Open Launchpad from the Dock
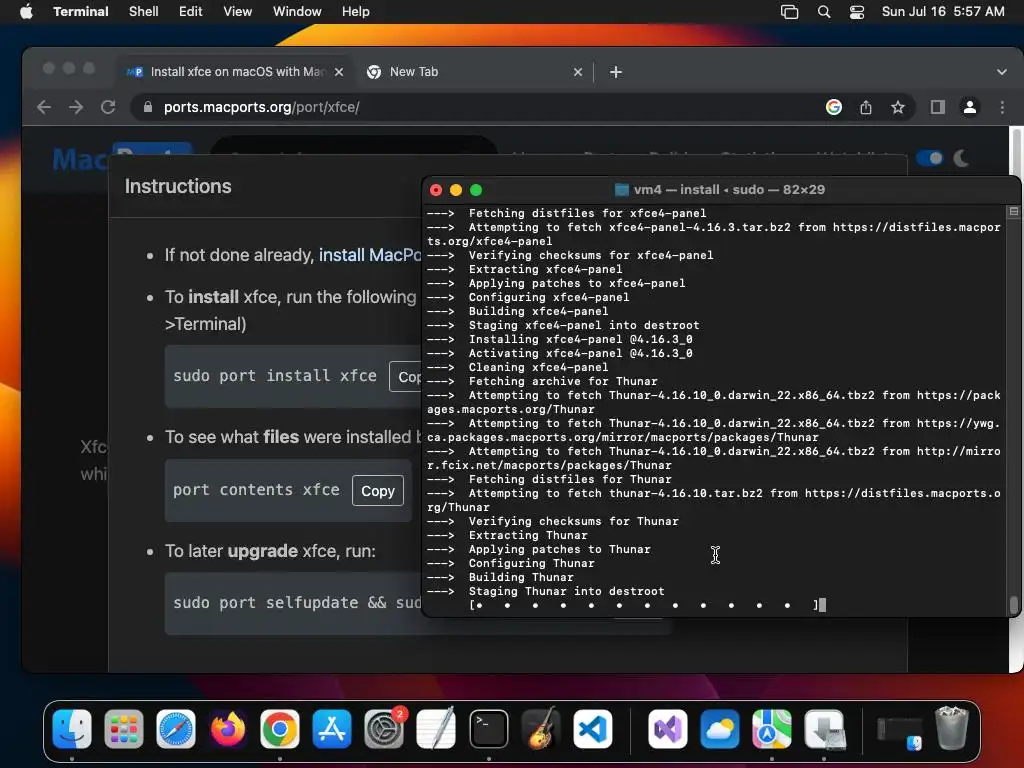 tap(123, 729)
